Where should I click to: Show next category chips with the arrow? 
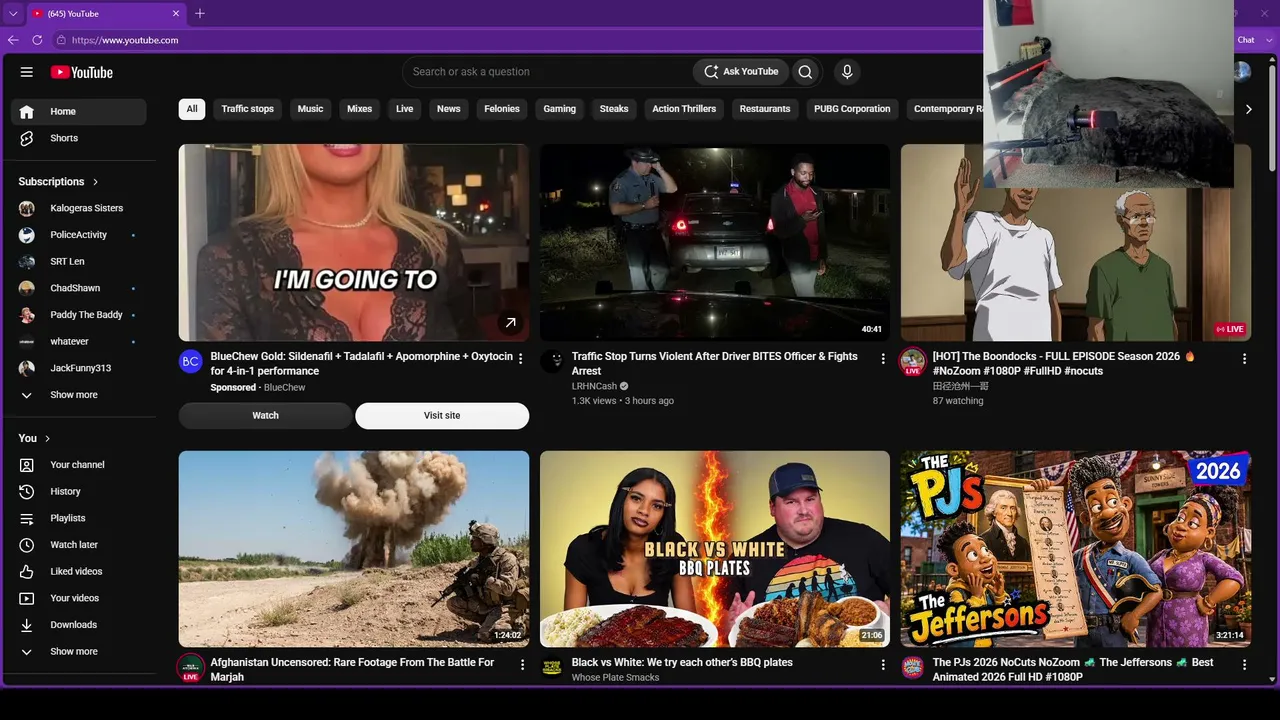pos(1248,109)
